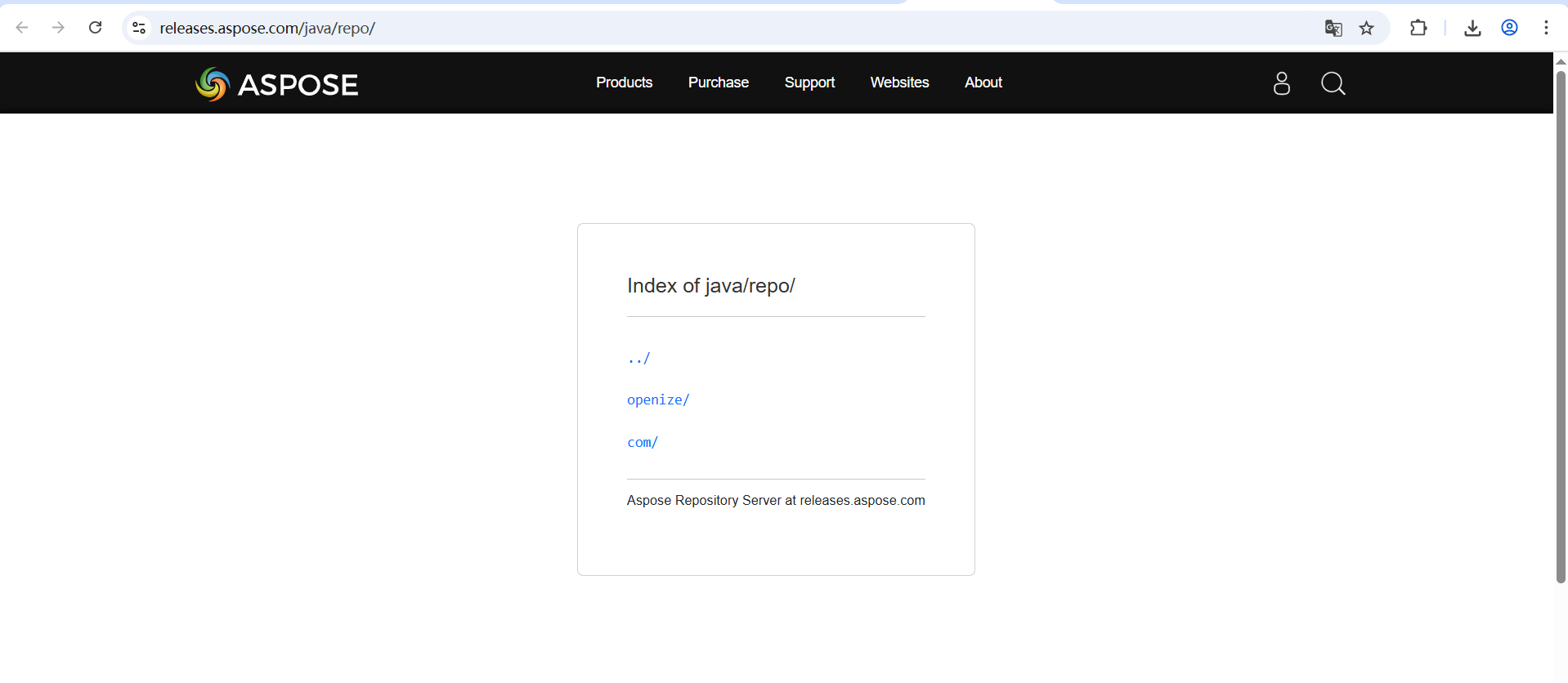Open the Purchase menu

pyautogui.click(x=719, y=83)
